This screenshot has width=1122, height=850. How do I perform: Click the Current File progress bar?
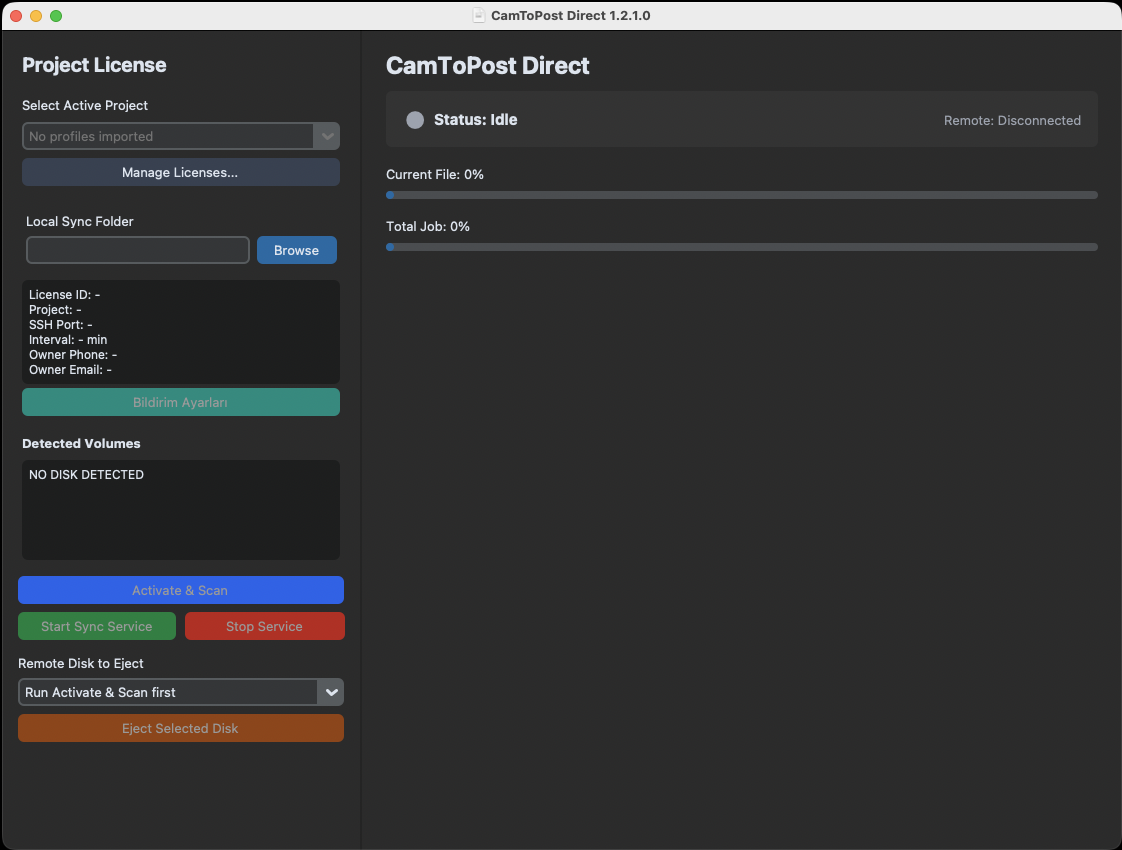[741, 195]
